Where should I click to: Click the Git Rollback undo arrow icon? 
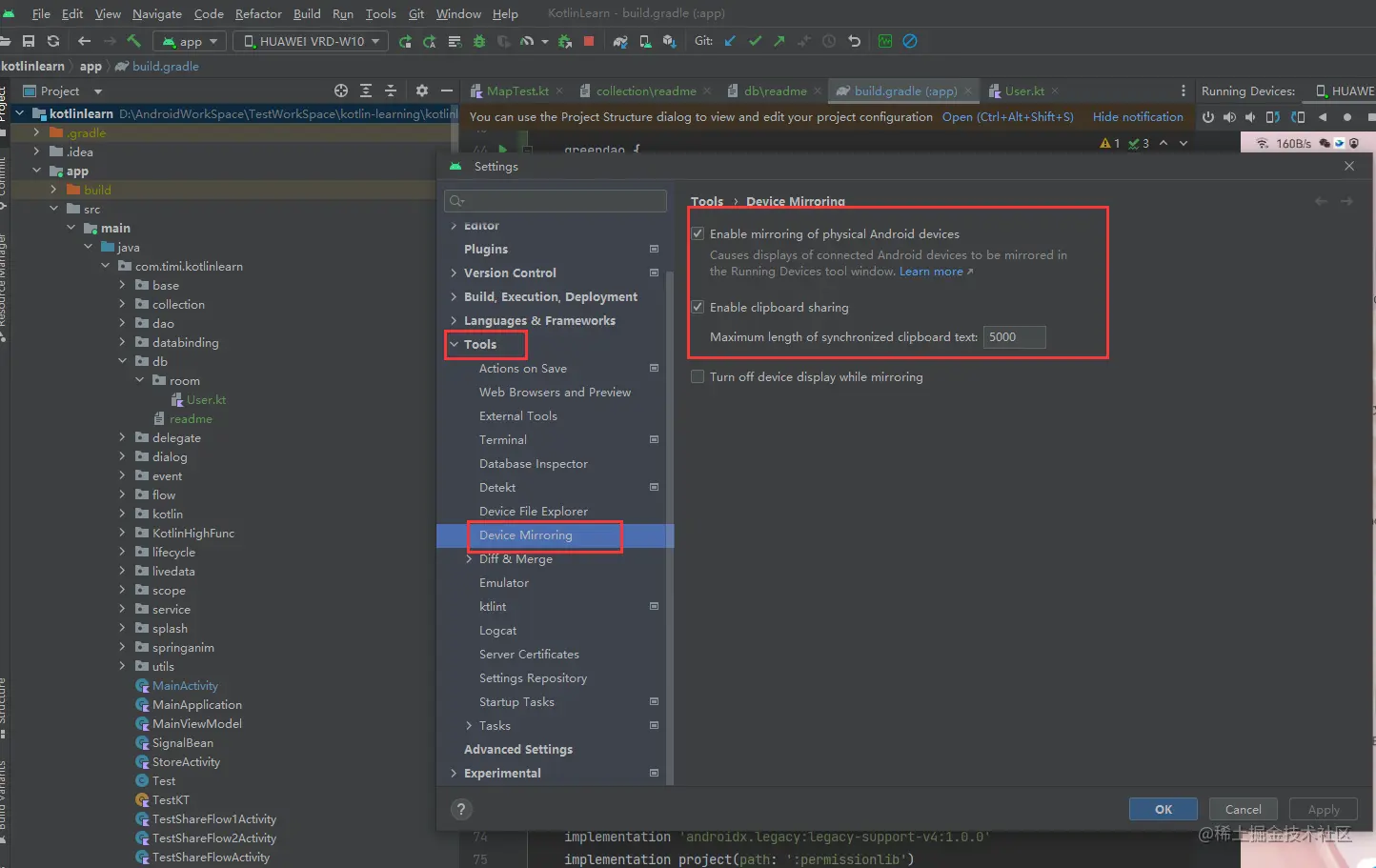(x=854, y=41)
